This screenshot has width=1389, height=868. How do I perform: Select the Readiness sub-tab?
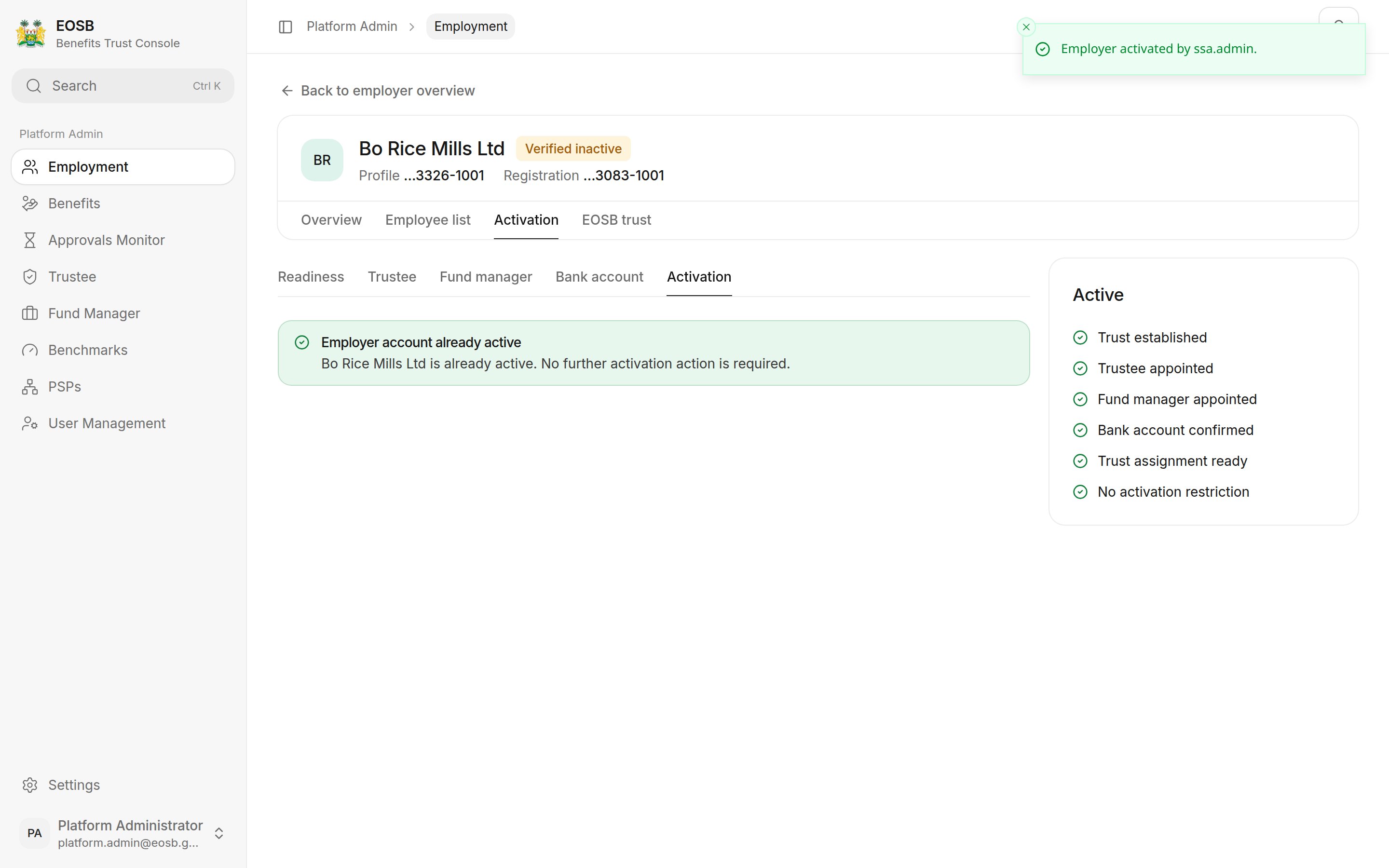coord(311,277)
